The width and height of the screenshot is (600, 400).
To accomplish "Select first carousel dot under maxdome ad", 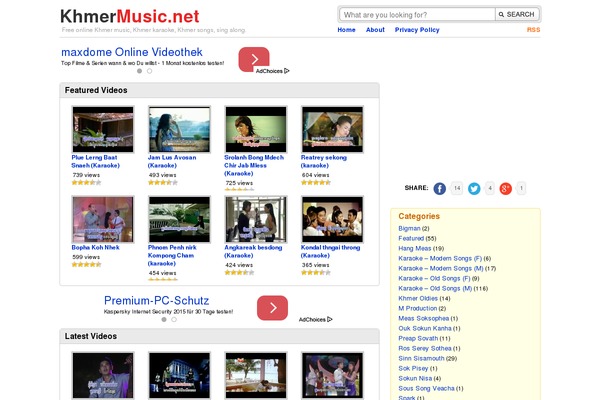I will (140, 71).
